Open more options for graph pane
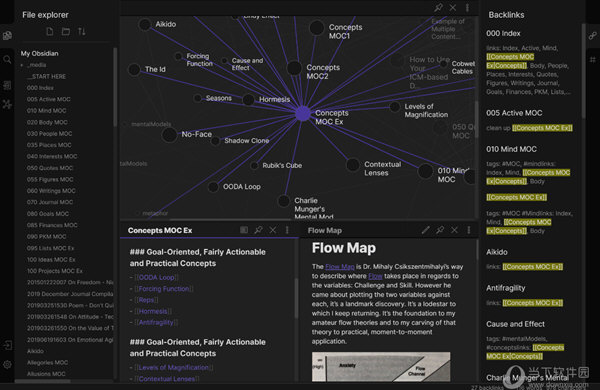The width and height of the screenshot is (600, 390). pos(467,7)
